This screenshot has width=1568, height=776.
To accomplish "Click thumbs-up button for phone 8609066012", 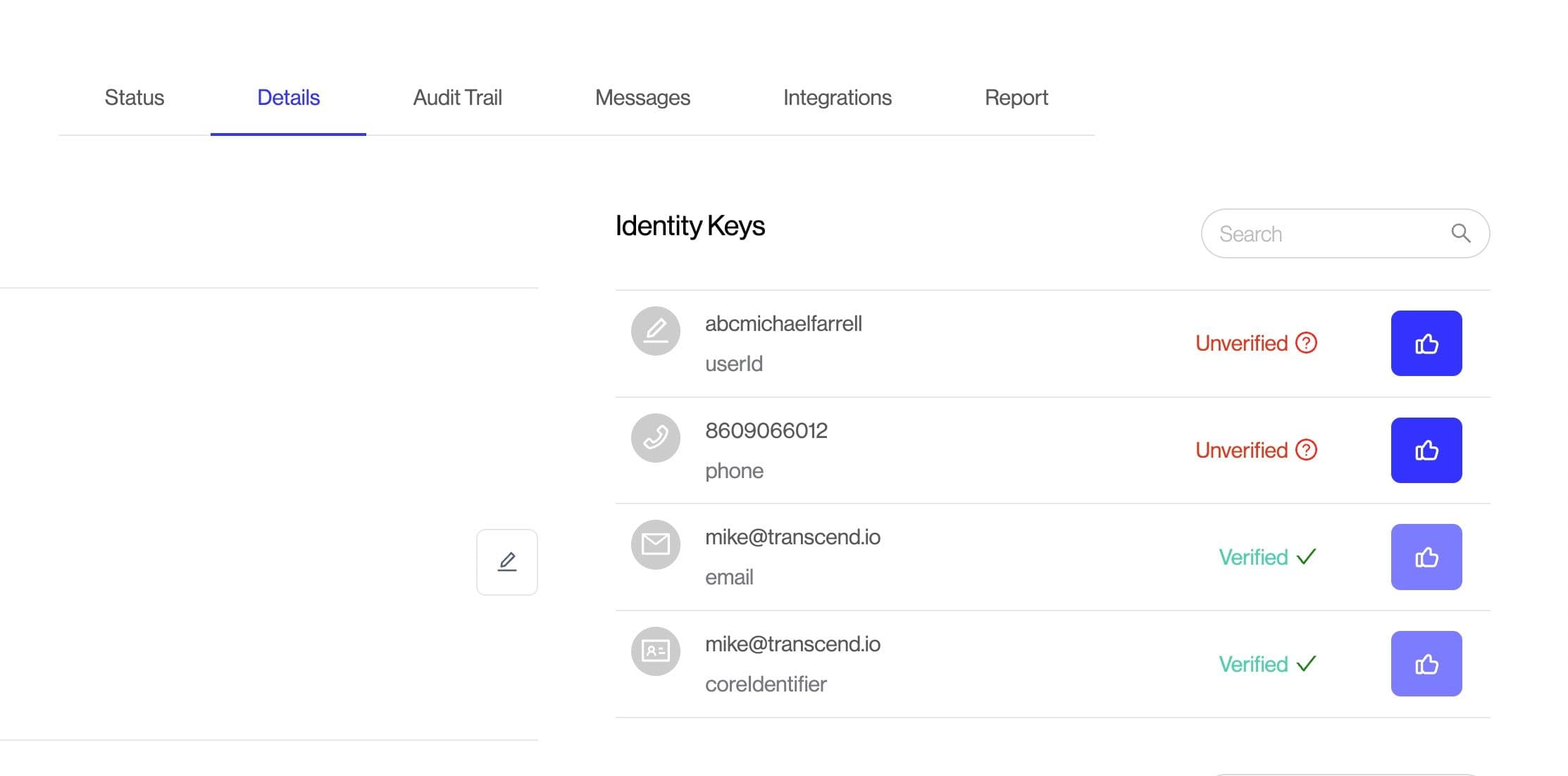I will coord(1426,450).
